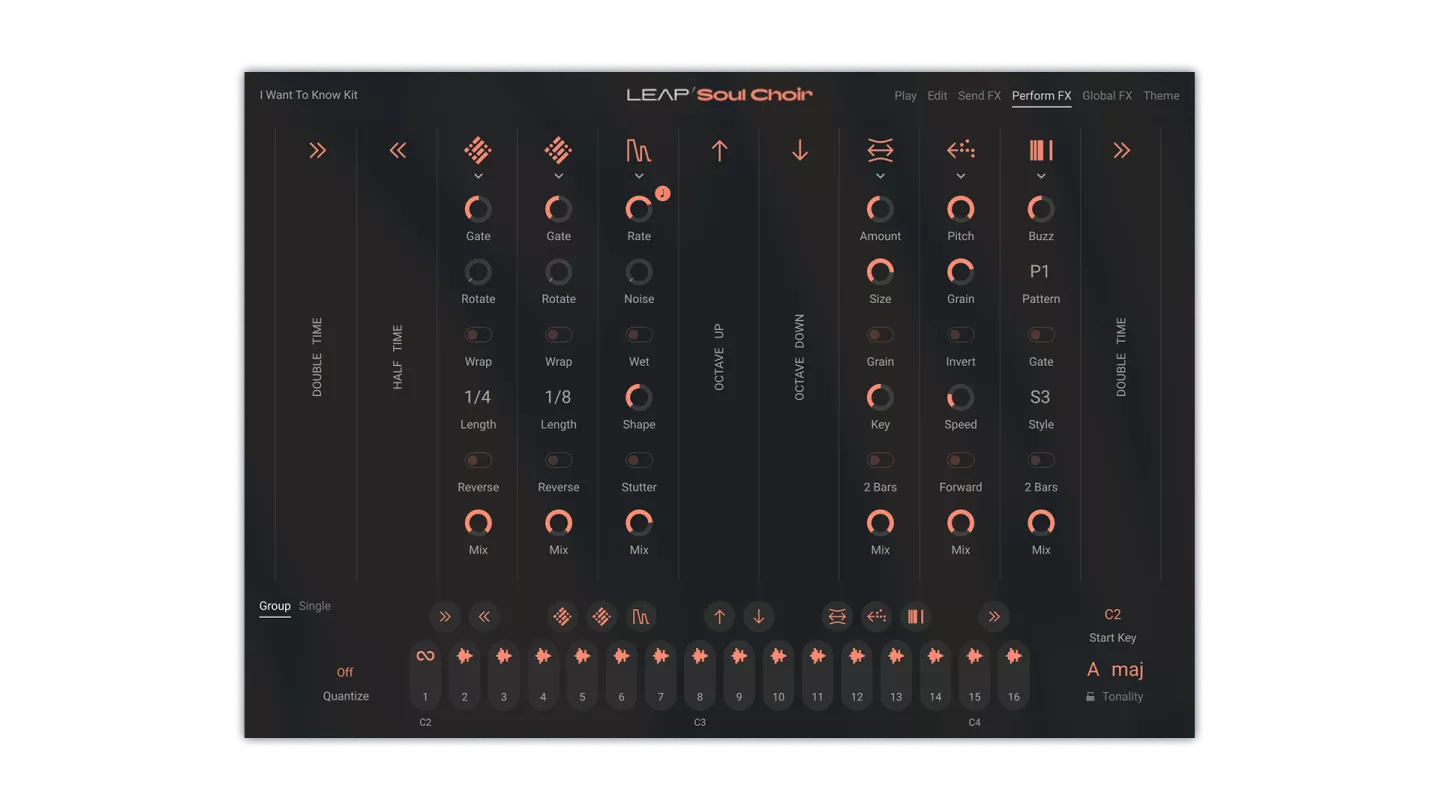The image size is (1440, 810).
Task: Trigger the filter waveform key button above pad 6
Action: [640, 617]
